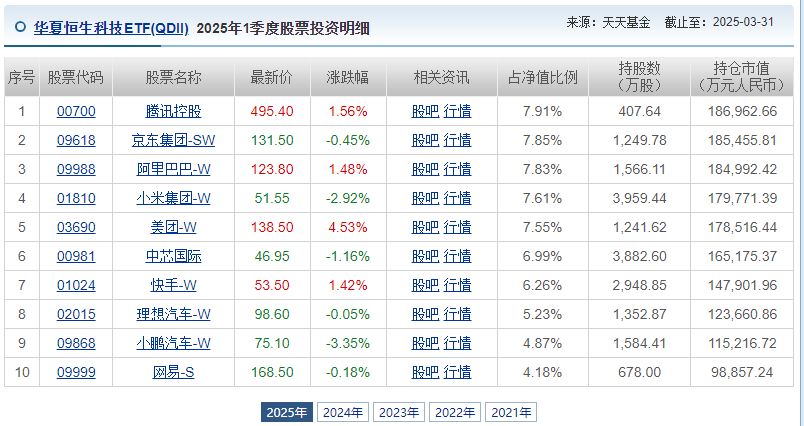Viewport: 804px width, 426px height.
Task: Click the circle icon before the fund title
Action: [21, 27]
